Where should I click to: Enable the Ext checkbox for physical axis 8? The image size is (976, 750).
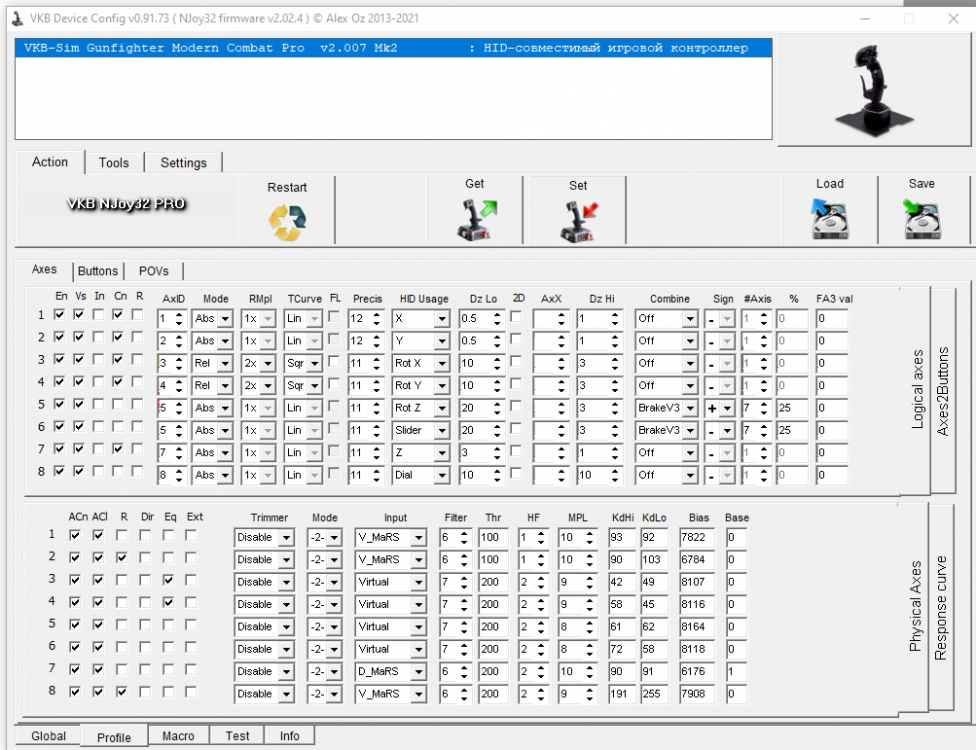(x=191, y=691)
